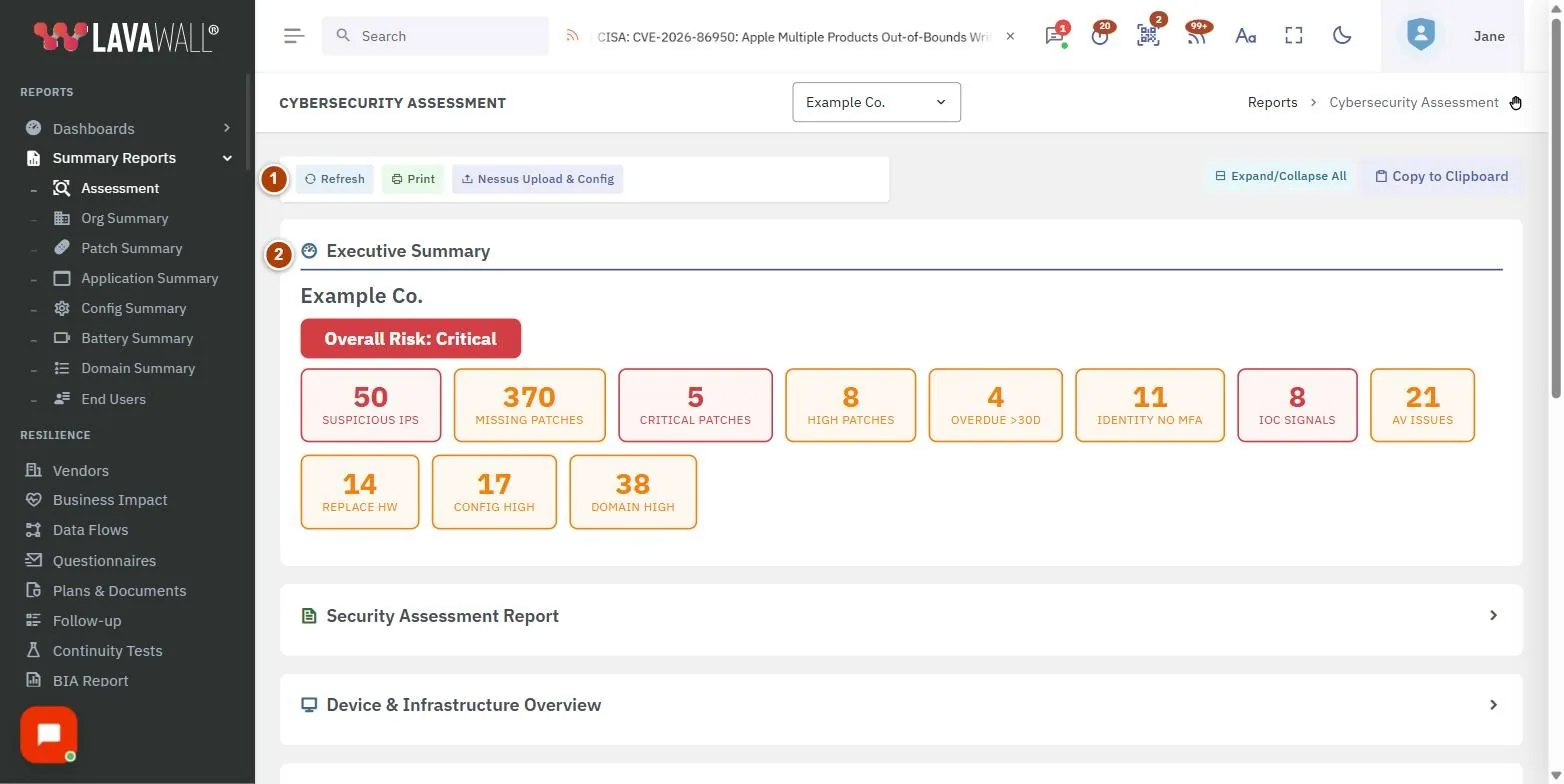Viewport: 1564px width, 784px height.
Task: Open Nessus Upload & Config
Action: pyautogui.click(x=537, y=179)
